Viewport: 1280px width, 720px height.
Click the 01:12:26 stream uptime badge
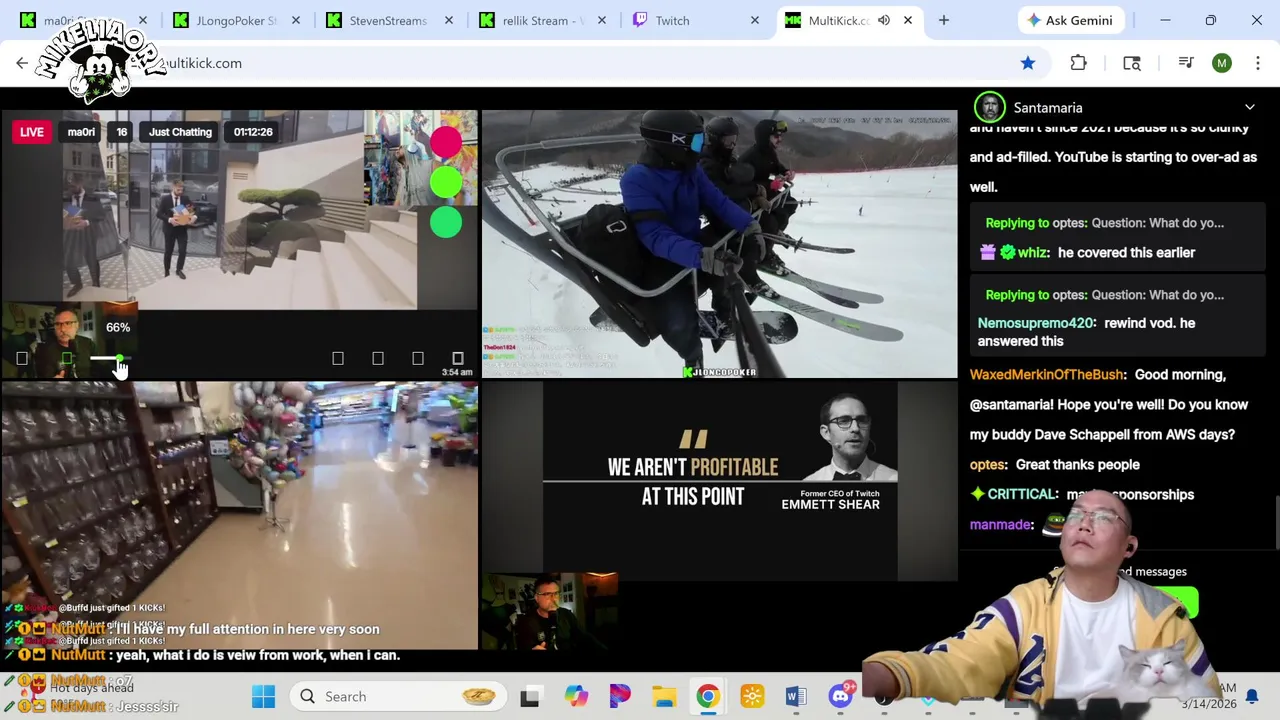pos(253,132)
